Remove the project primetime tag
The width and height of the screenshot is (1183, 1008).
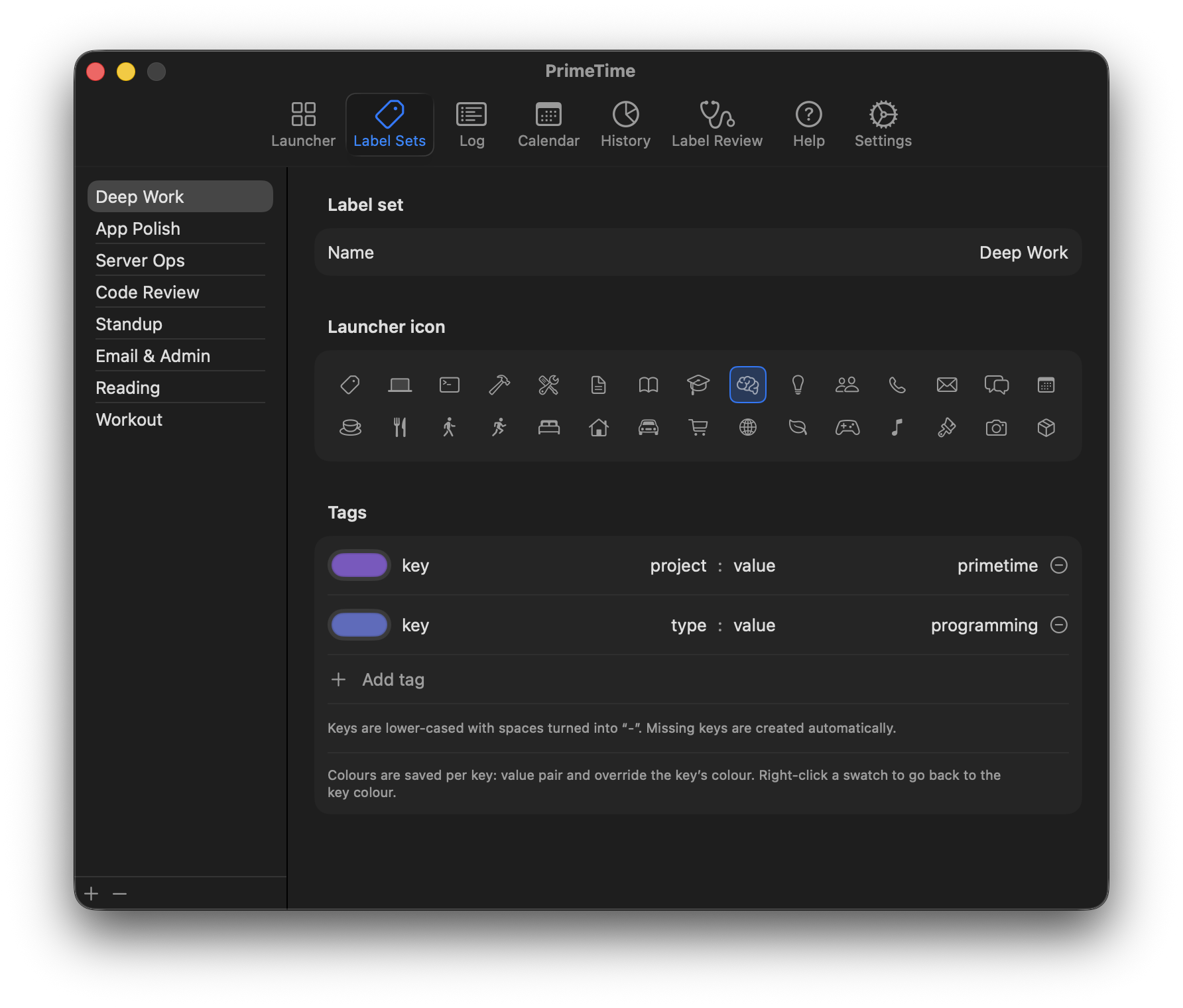coord(1059,565)
